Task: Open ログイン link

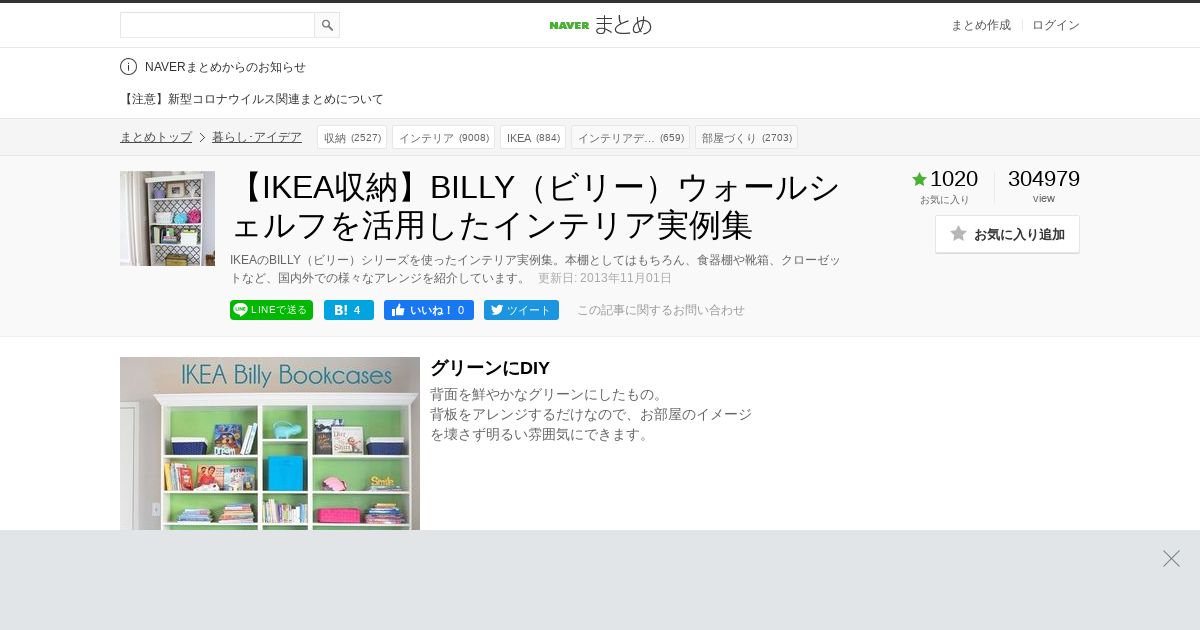Action: click(x=1056, y=25)
